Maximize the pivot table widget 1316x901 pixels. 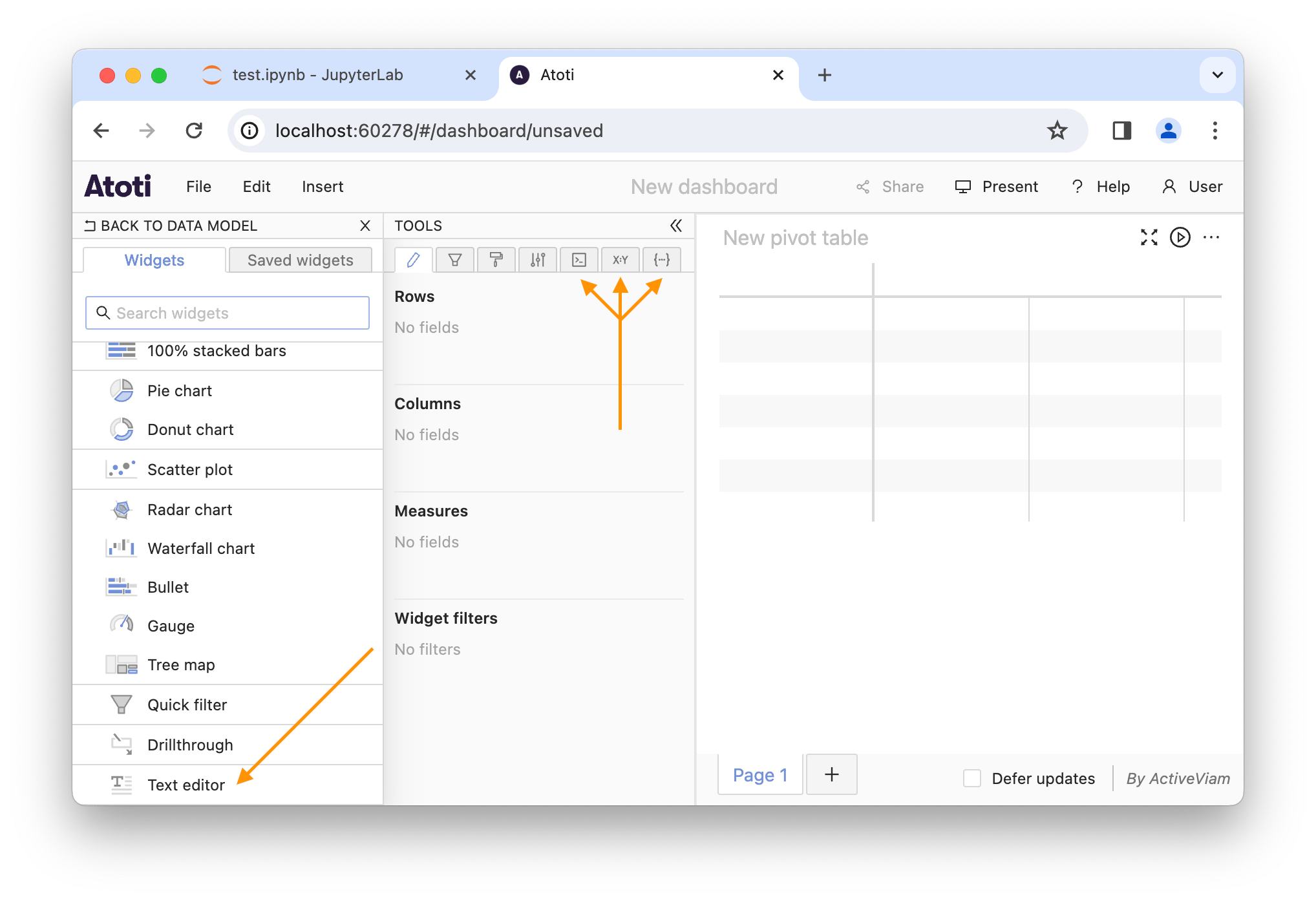click(x=1149, y=238)
